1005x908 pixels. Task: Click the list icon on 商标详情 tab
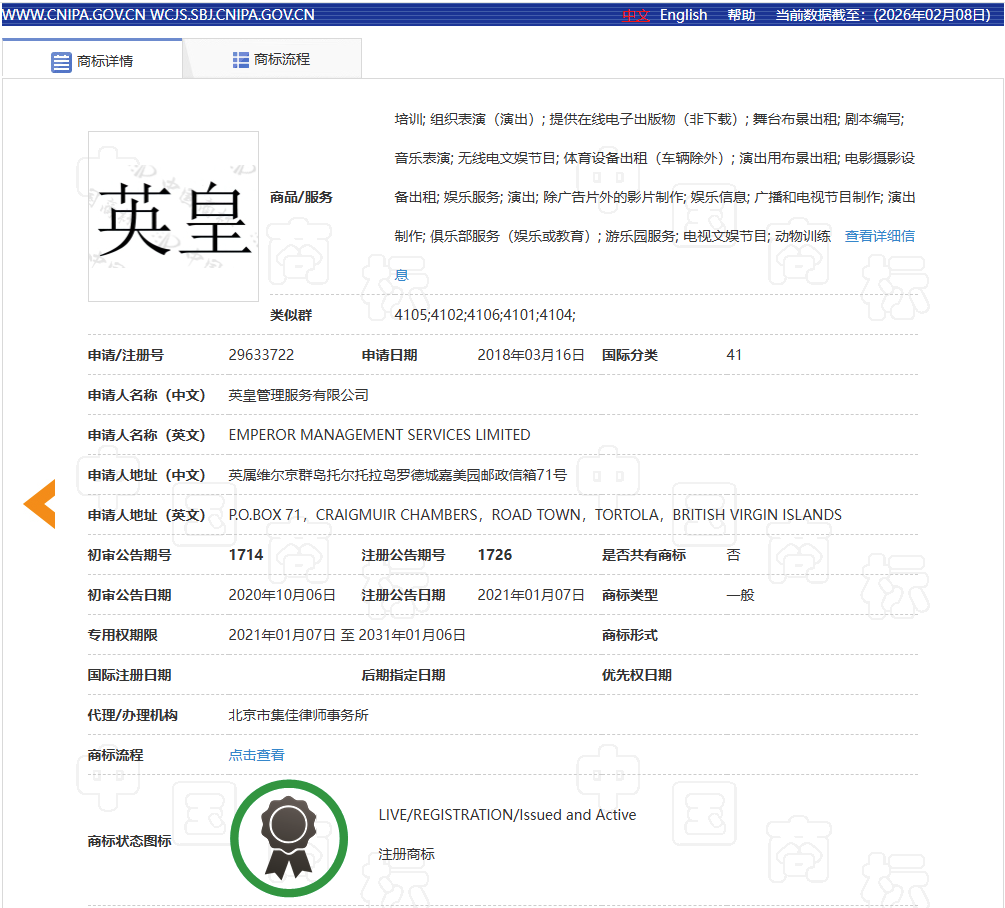(61, 61)
